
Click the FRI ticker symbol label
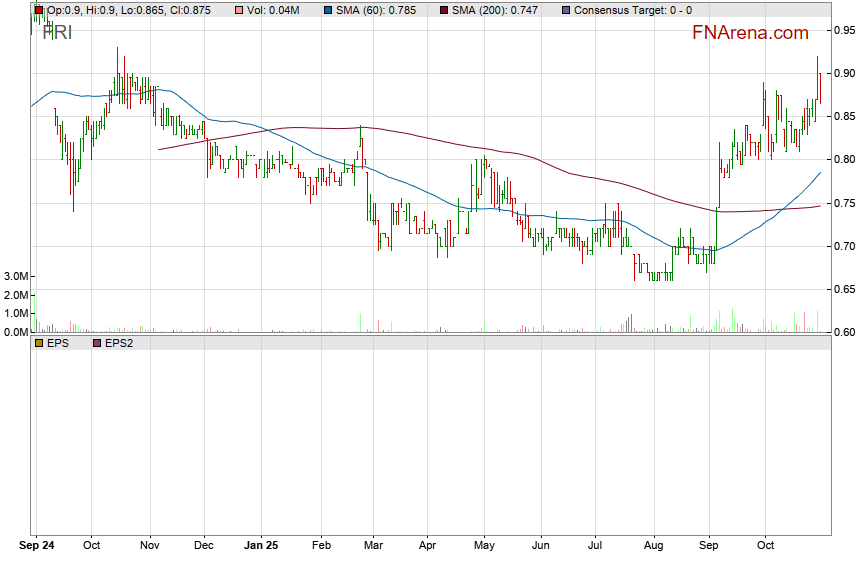point(57,31)
